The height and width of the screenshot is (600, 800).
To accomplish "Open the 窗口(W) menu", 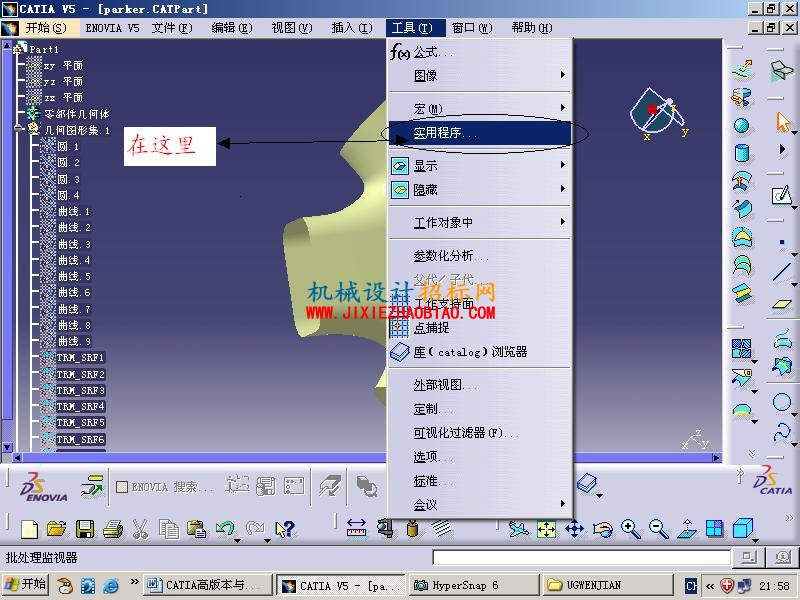I will coord(472,28).
